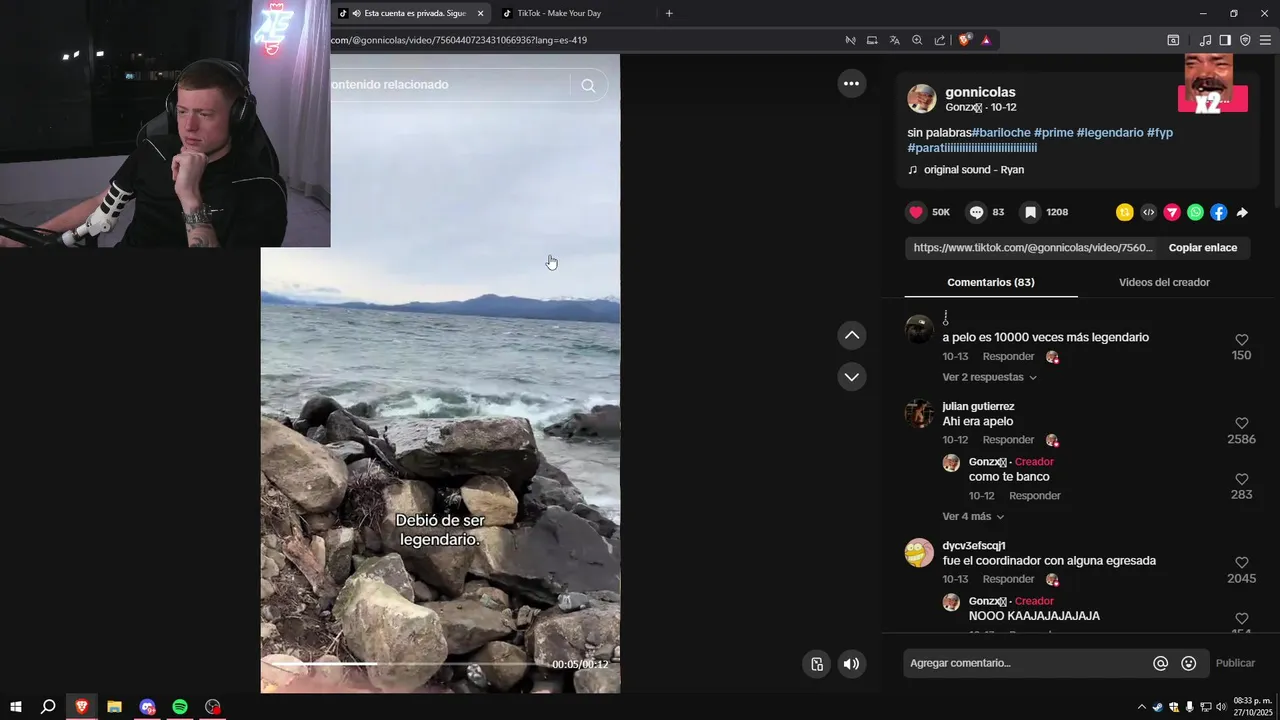The height and width of the screenshot is (720, 1280).
Task: Open the taskbar clock showing 08:33 p. m.
Action: click(x=1252, y=706)
